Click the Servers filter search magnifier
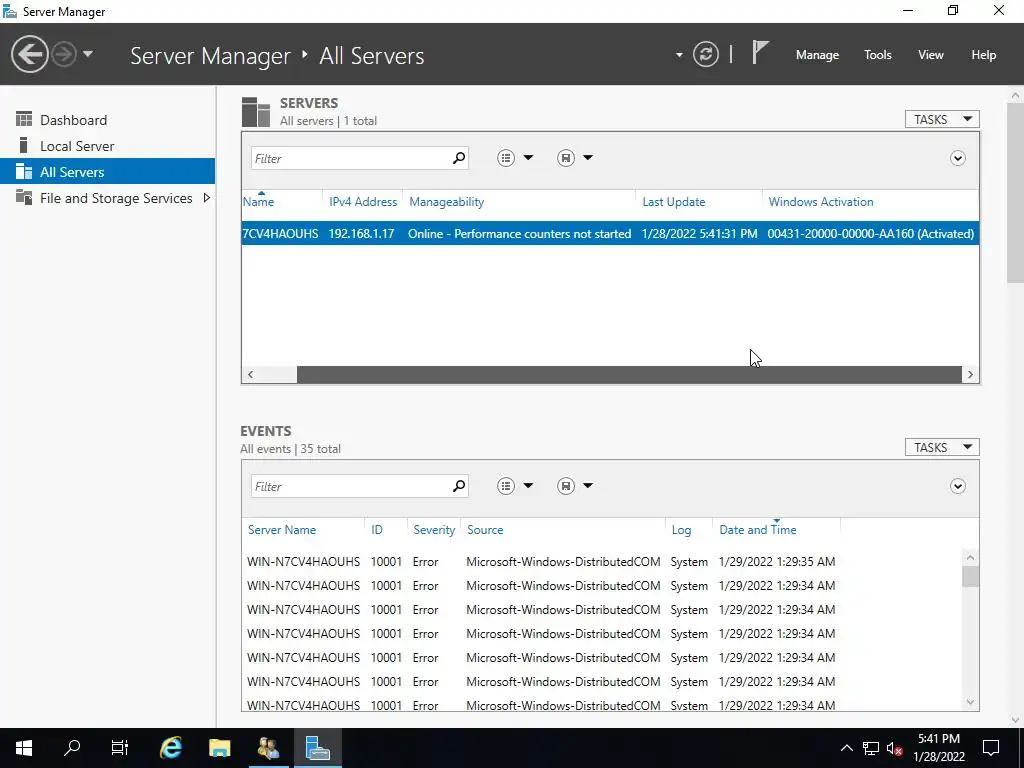 tap(458, 158)
